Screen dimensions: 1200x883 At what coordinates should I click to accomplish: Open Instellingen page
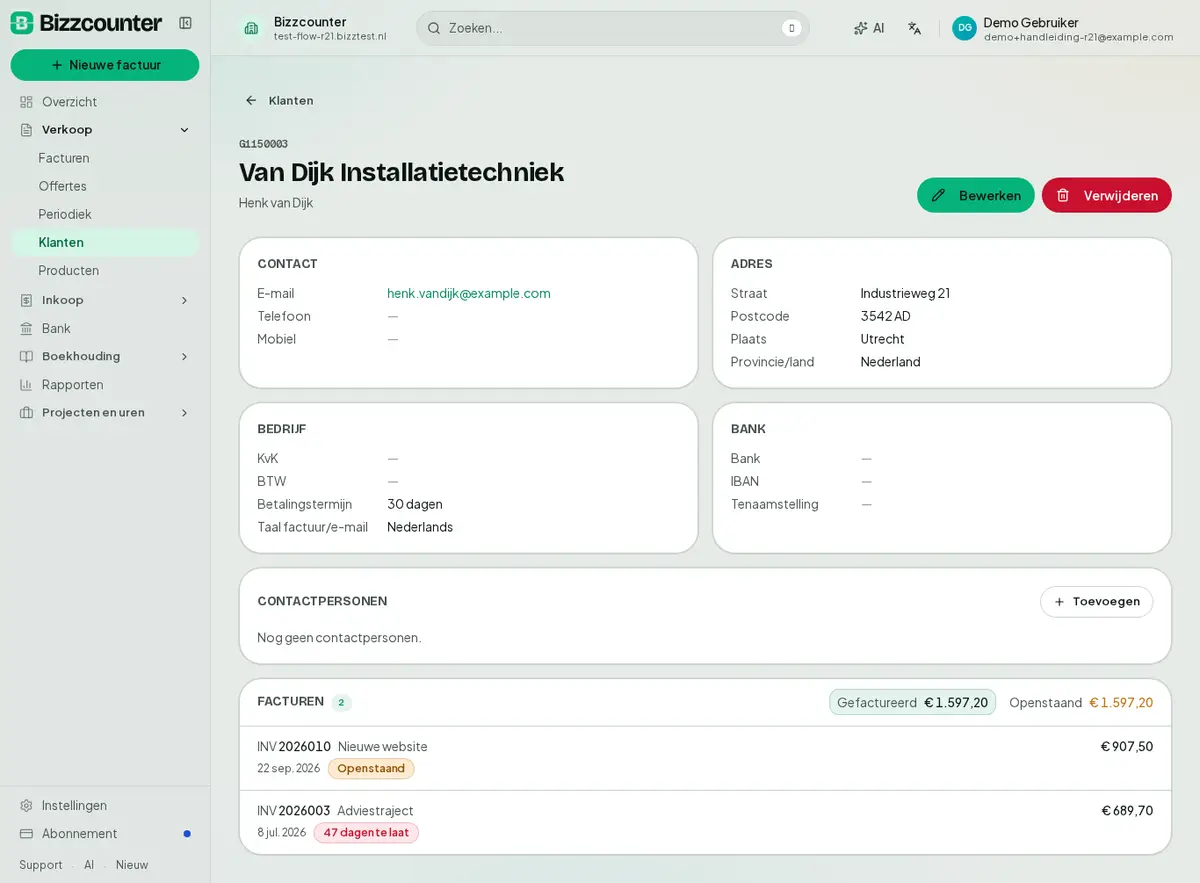pos(105,805)
